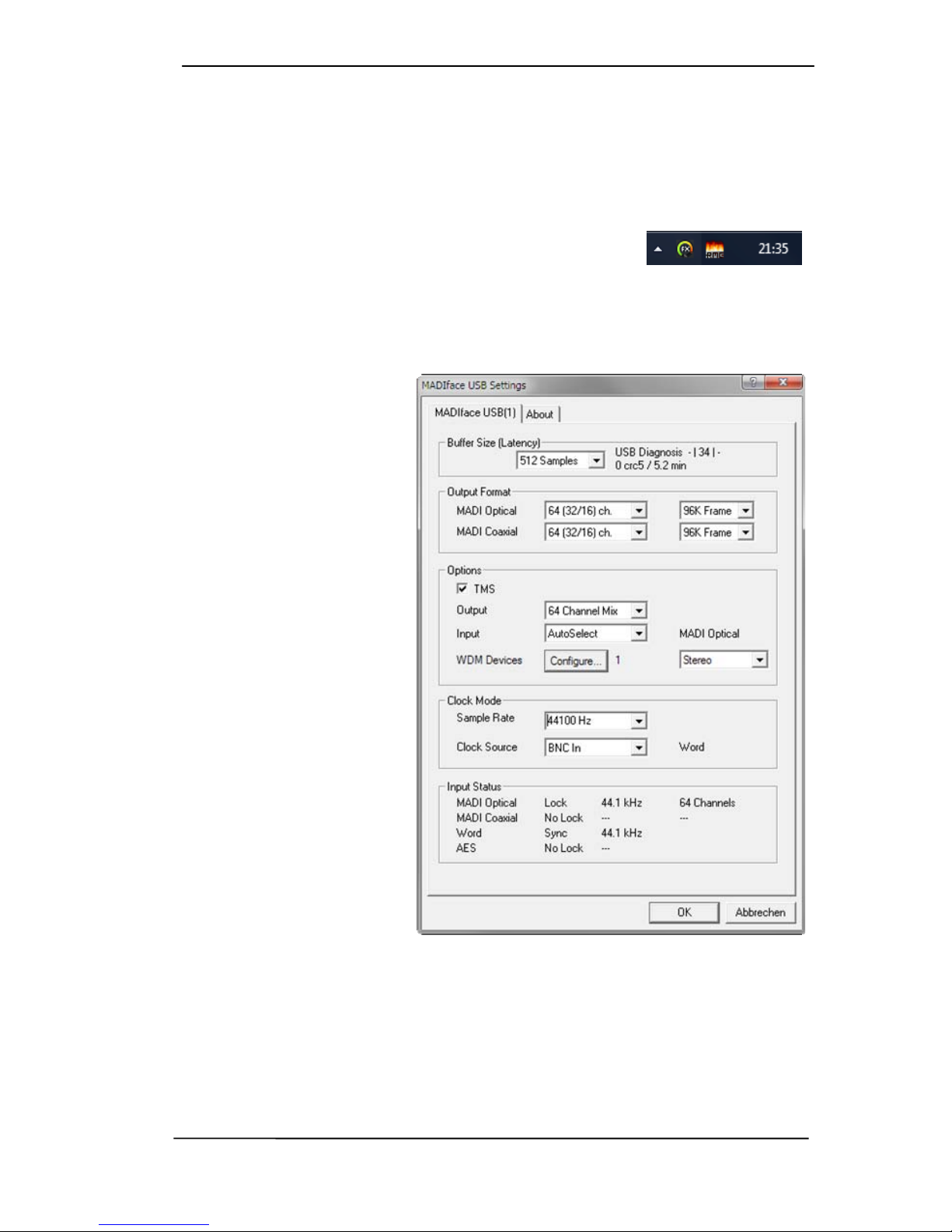The height and width of the screenshot is (1232, 952).
Task: Click the 'MADIface USB Settings' title bar text
Action: pos(474,385)
